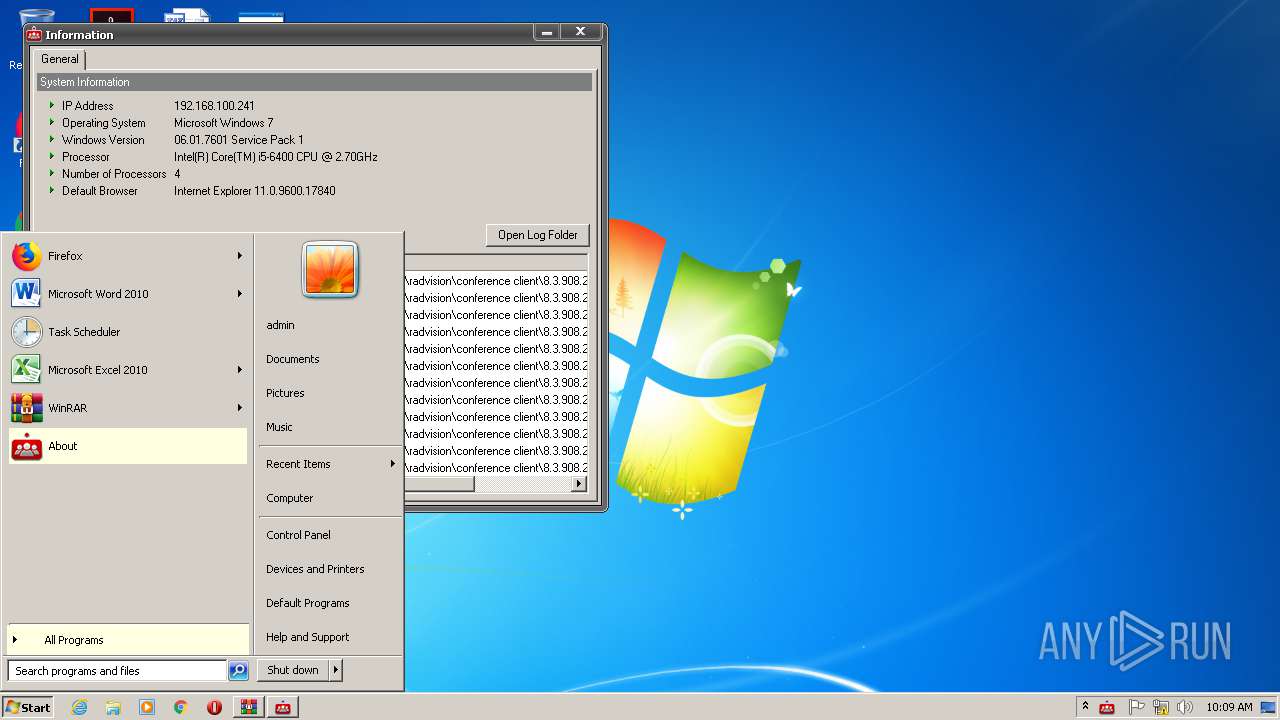Expand the Microsoft Excel 2010 jump list arrow

tap(240, 370)
